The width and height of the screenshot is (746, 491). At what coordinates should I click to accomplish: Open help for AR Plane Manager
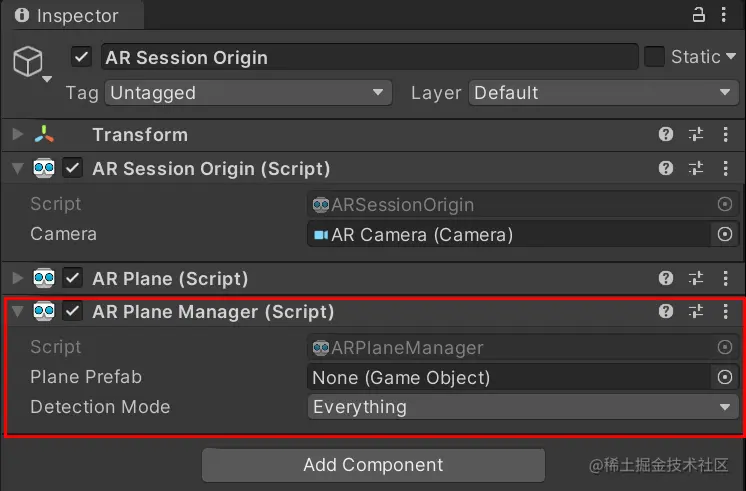(x=666, y=311)
